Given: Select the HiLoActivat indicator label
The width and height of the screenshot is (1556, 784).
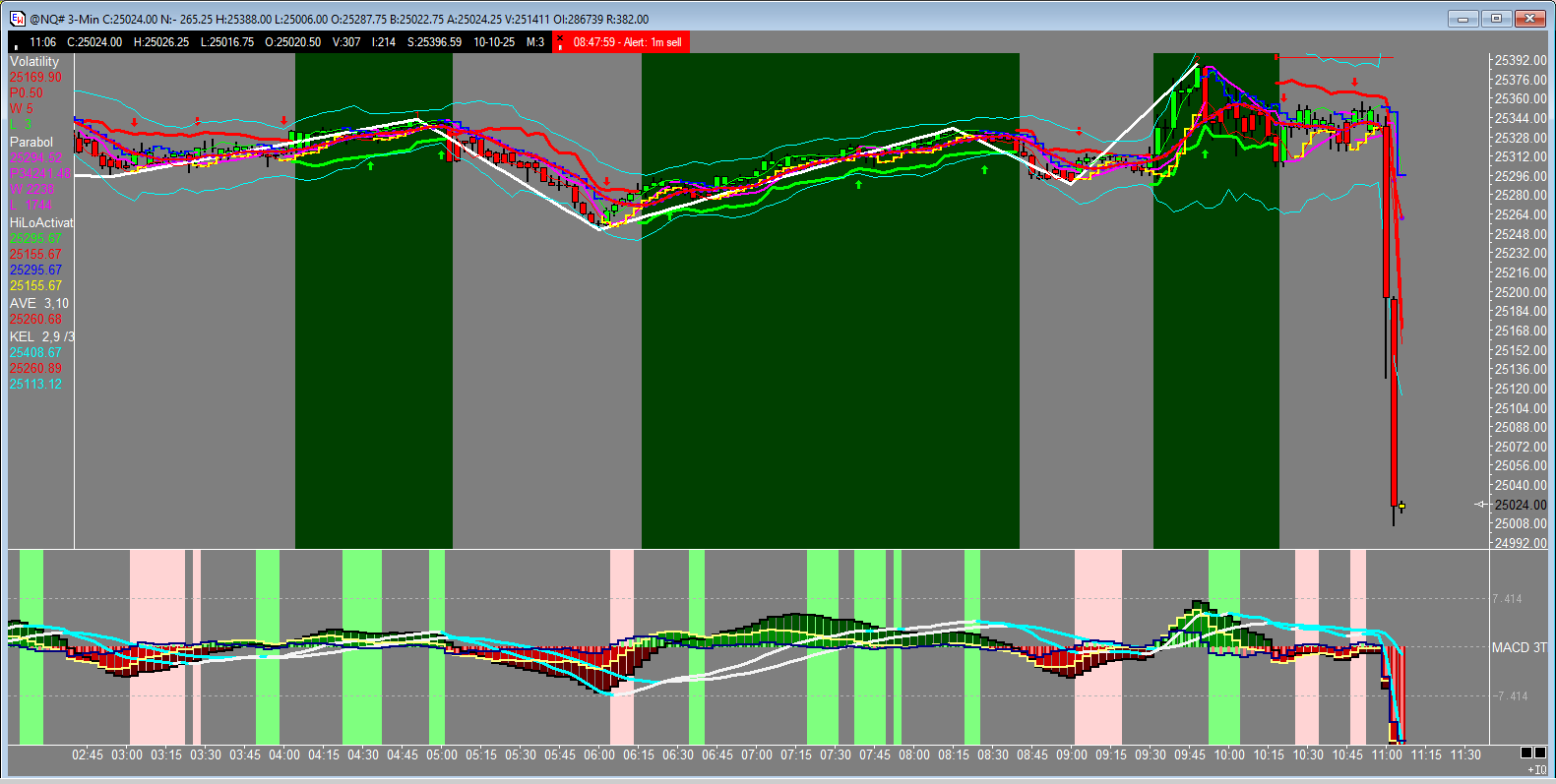Looking at the screenshot, I should 41,222.
